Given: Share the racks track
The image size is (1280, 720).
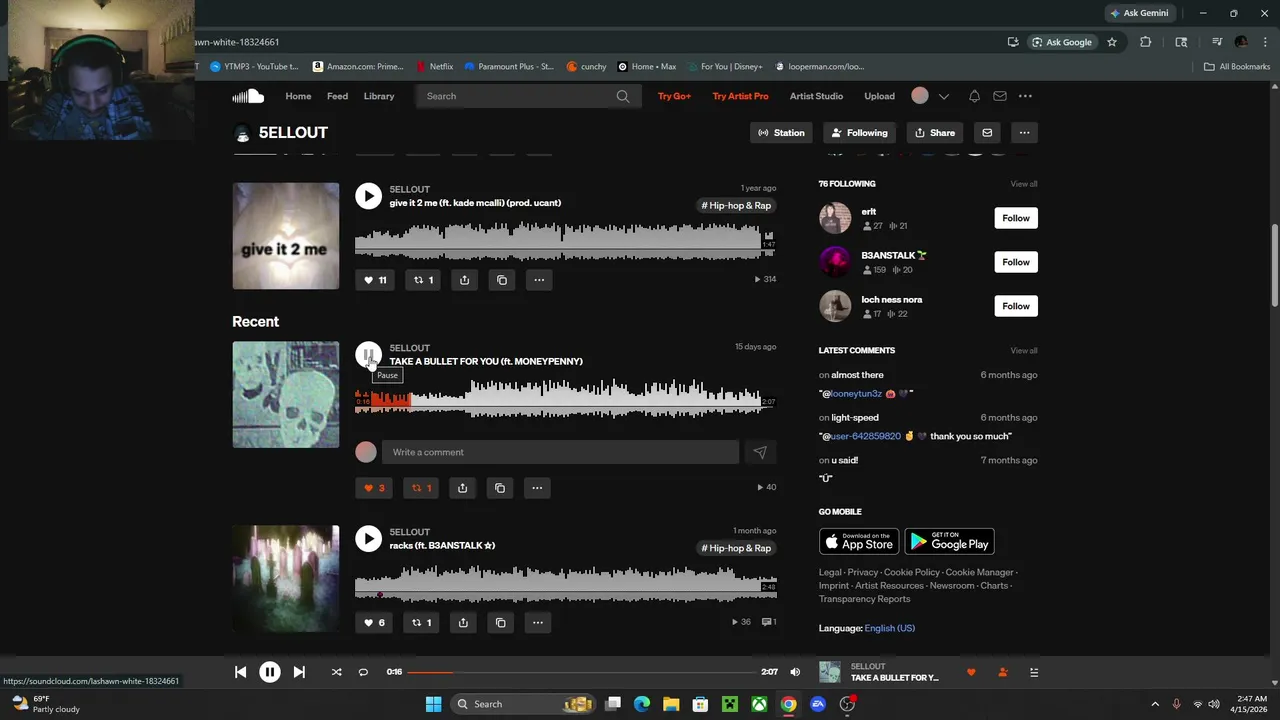Looking at the screenshot, I should click(463, 622).
